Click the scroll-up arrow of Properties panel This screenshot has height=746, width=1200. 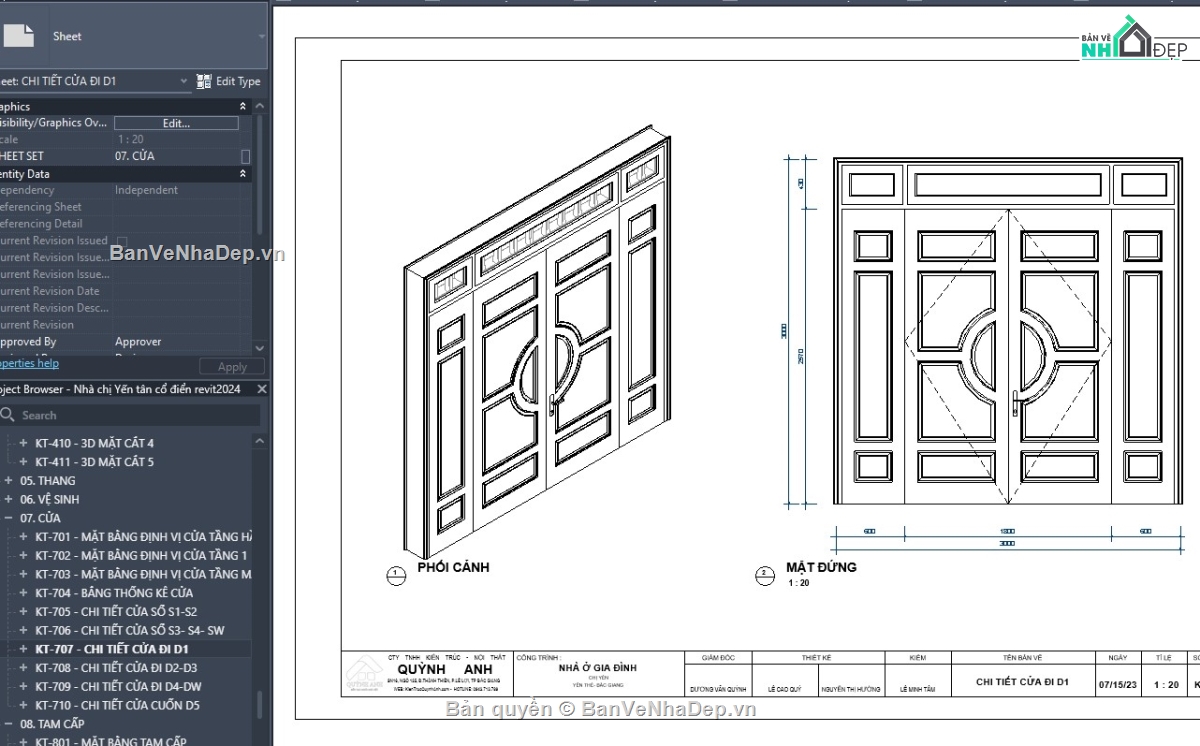point(260,106)
